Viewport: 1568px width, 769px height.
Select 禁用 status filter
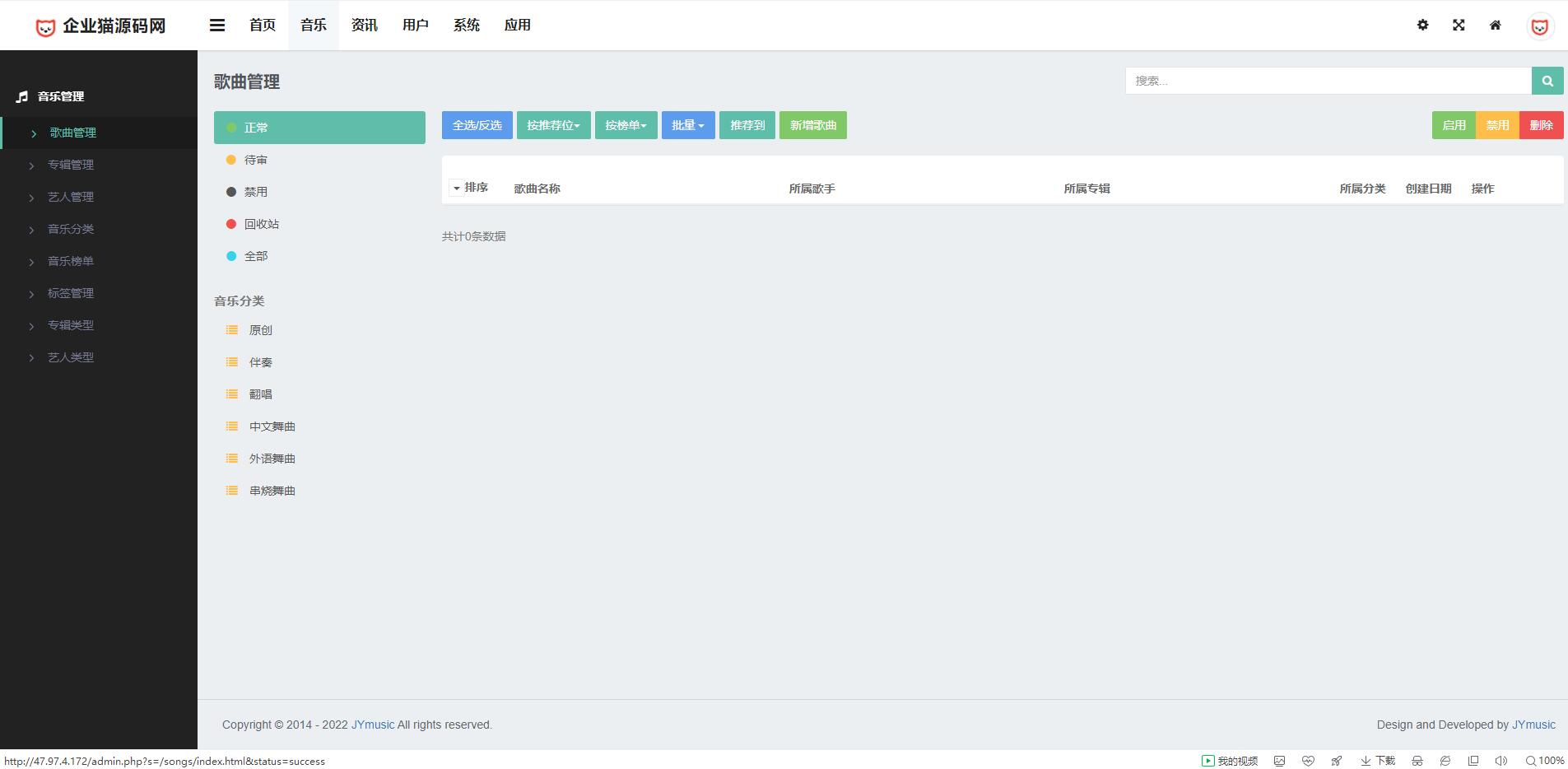[x=319, y=192]
